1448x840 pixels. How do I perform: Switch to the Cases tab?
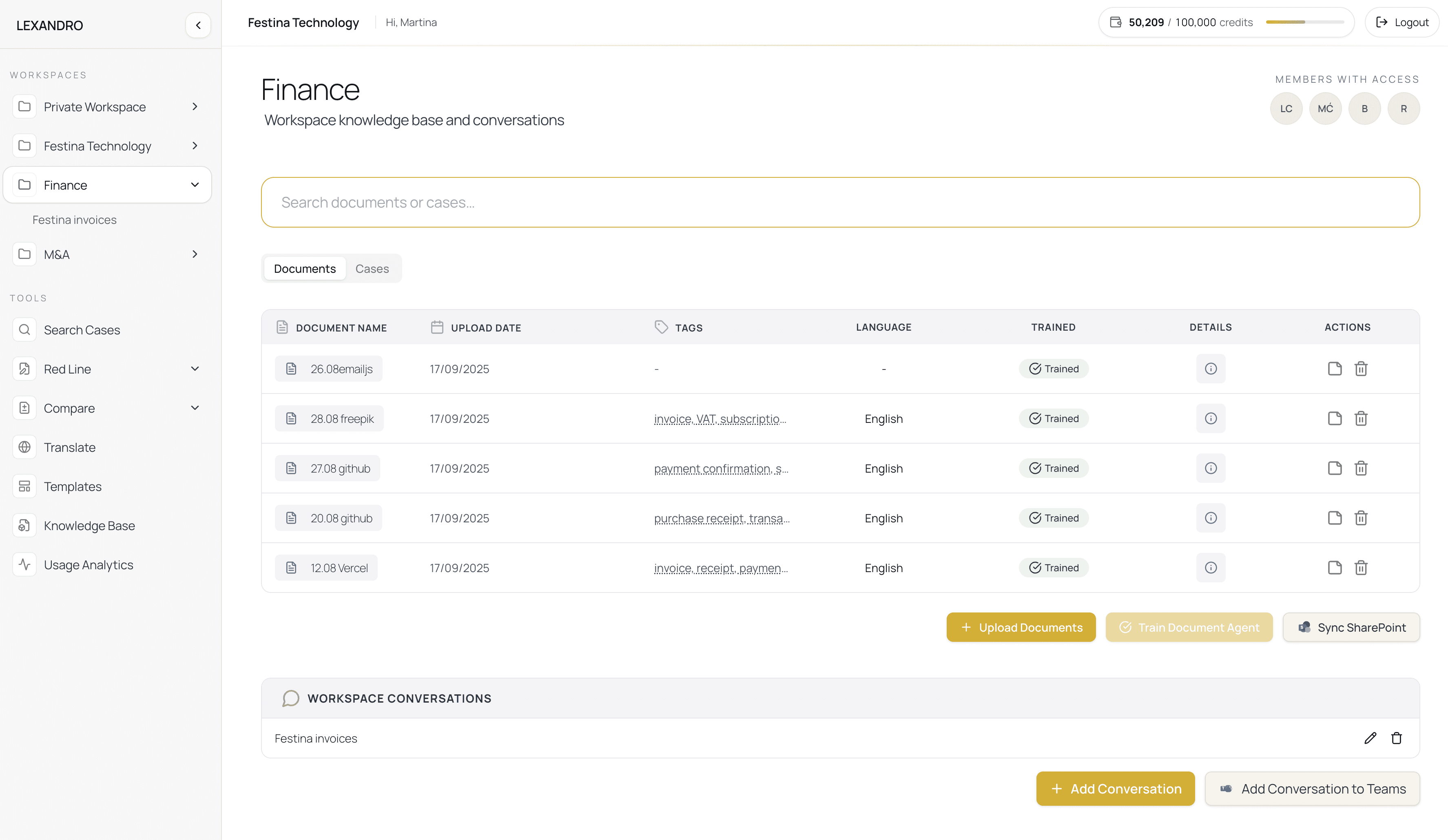pyautogui.click(x=372, y=269)
